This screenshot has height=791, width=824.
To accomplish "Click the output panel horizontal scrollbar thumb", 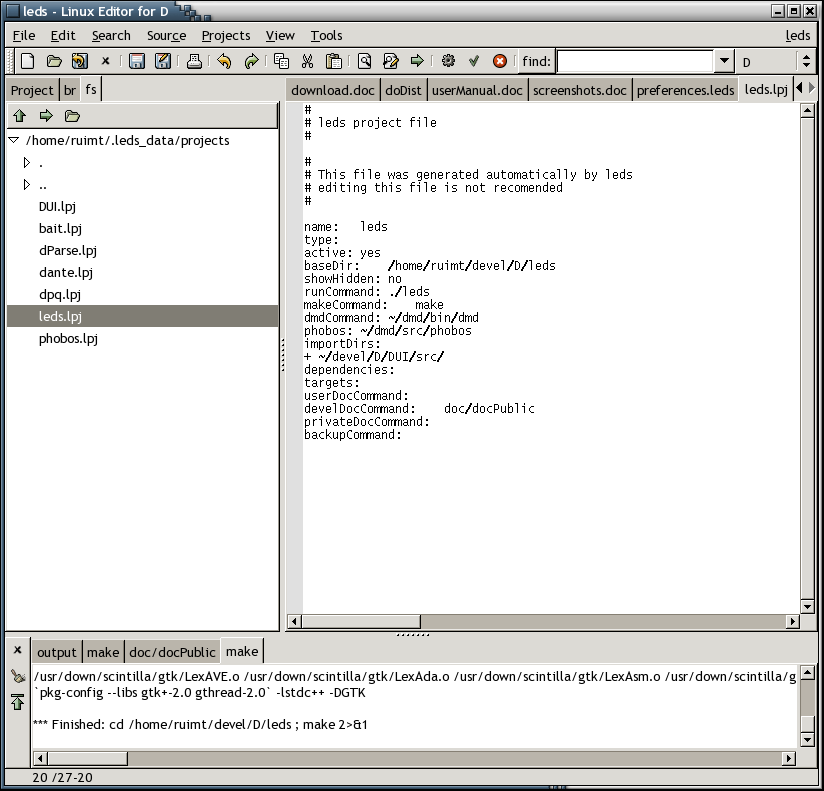I will [87, 758].
